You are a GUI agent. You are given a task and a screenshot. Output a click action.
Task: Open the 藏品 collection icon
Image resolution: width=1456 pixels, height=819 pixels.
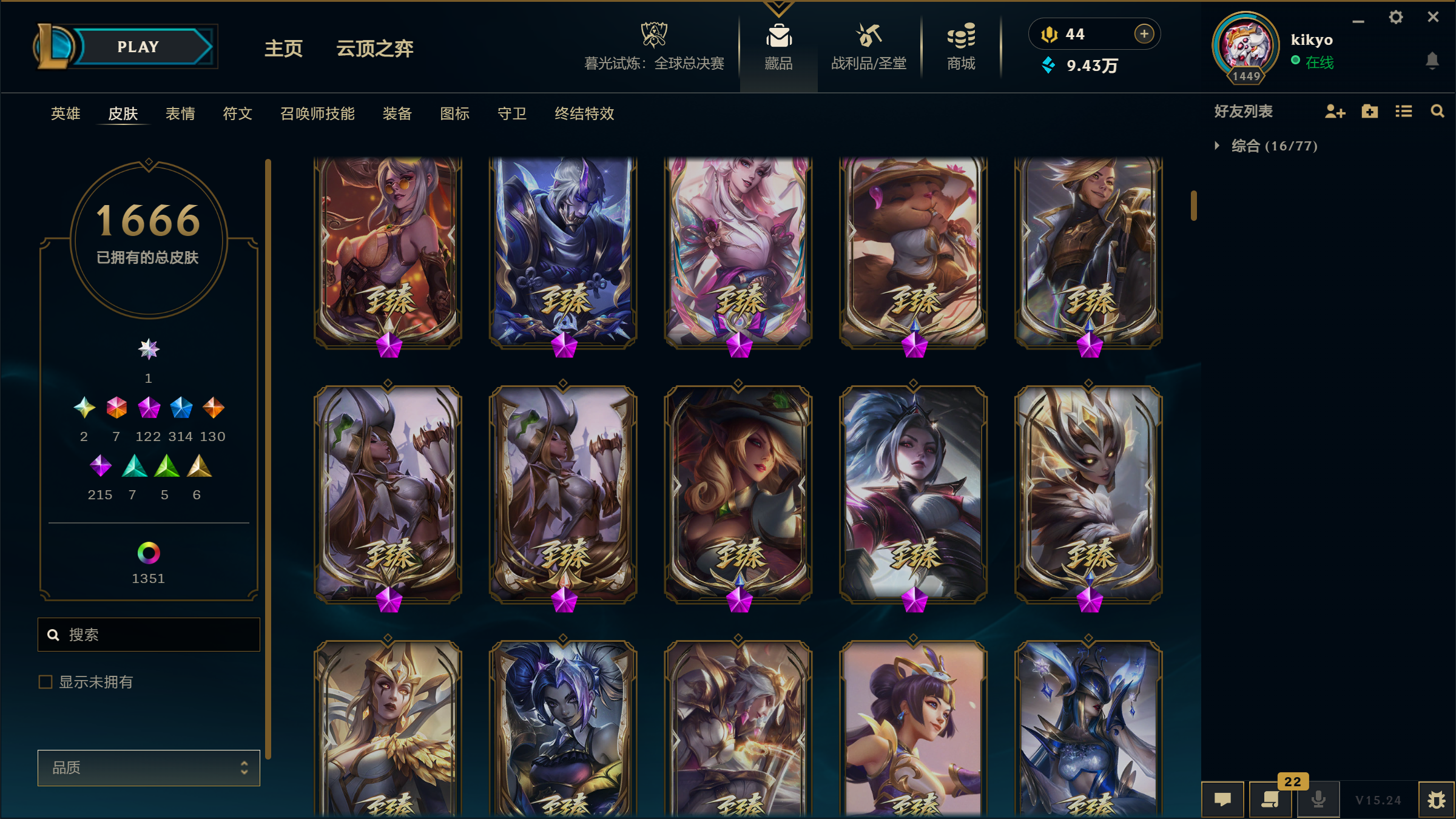point(778,36)
